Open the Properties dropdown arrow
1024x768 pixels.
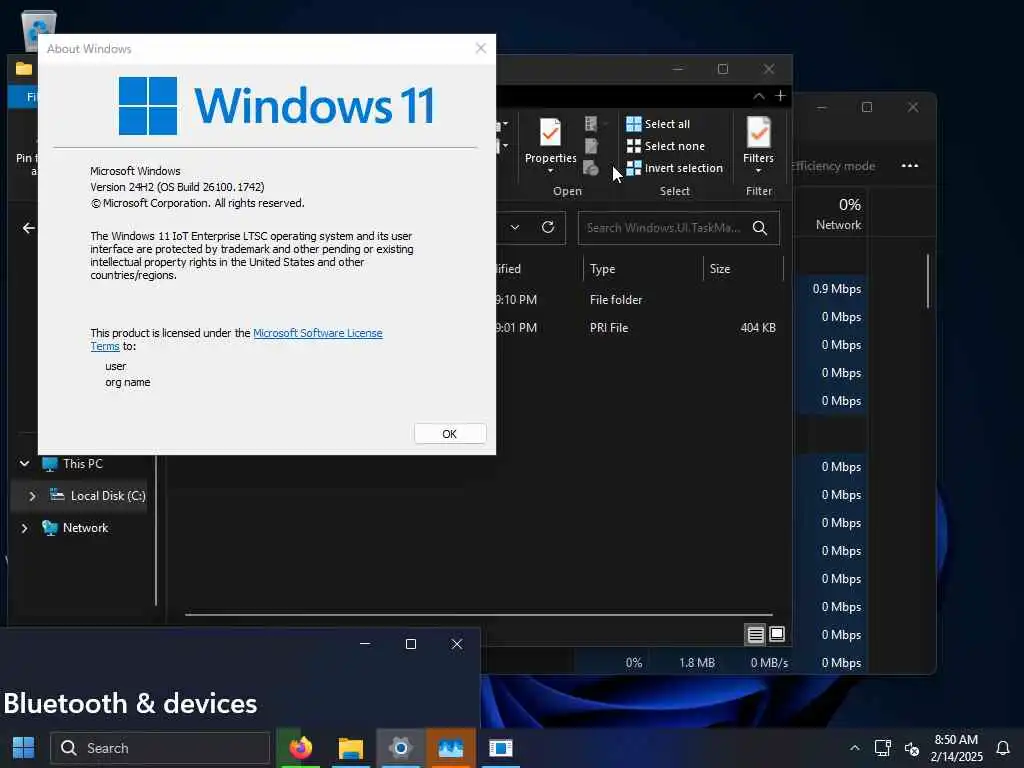coord(551,171)
